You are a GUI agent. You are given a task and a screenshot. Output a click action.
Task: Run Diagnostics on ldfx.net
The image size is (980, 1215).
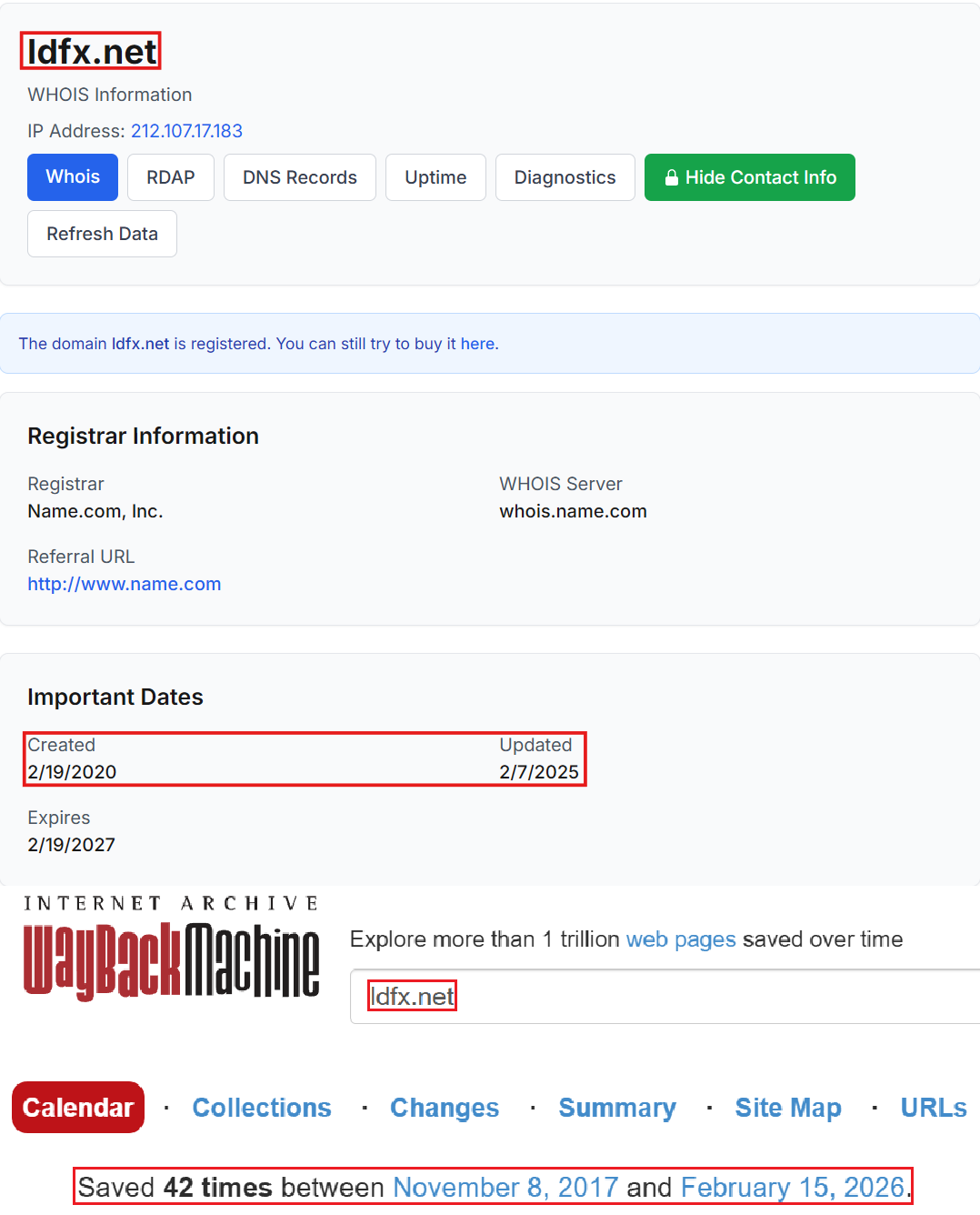[x=565, y=177]
